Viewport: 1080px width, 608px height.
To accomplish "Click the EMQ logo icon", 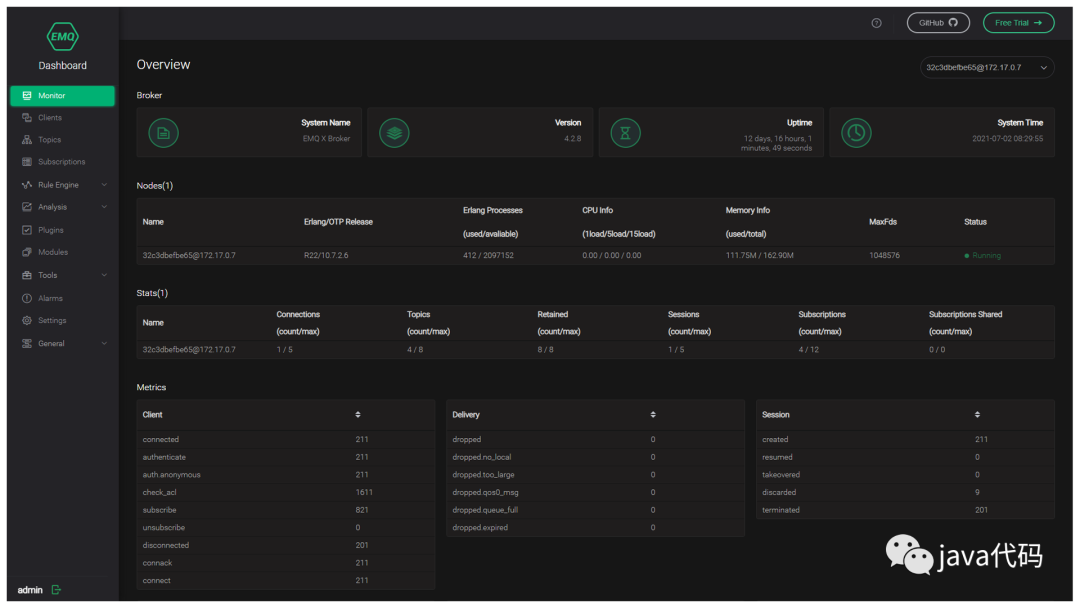I will (x=62, y=36).
